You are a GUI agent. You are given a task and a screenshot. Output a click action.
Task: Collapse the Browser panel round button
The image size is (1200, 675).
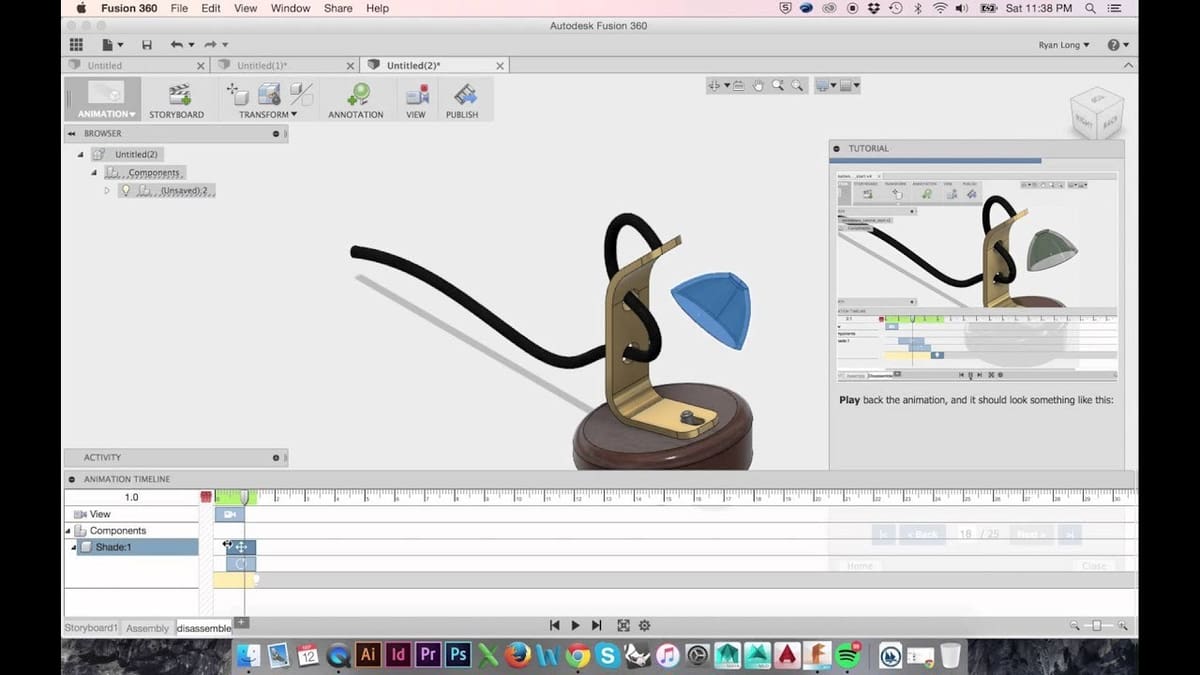[276, 133]
